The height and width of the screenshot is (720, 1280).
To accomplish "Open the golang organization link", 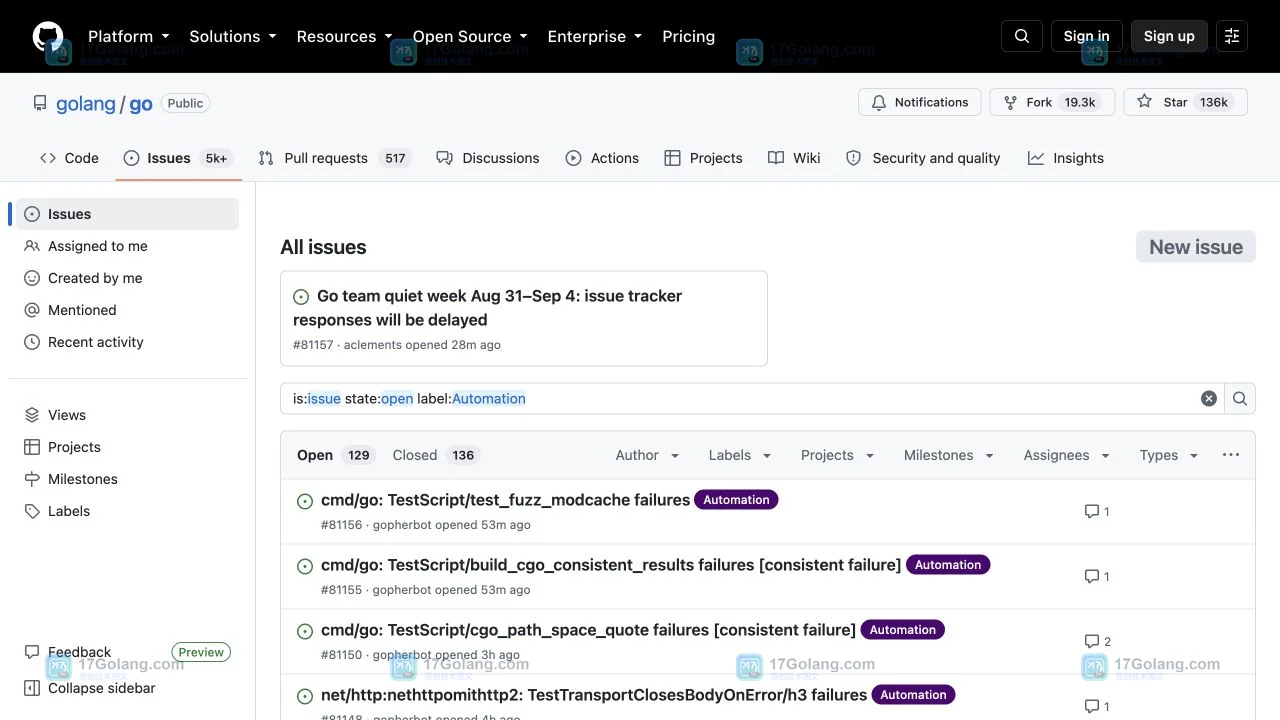I will tap(86, 104).
